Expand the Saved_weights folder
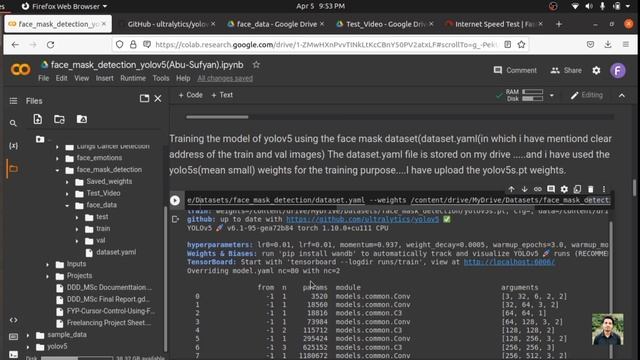Image resolution: width=640 pixels, height=360 pixels. click(67, 182)
